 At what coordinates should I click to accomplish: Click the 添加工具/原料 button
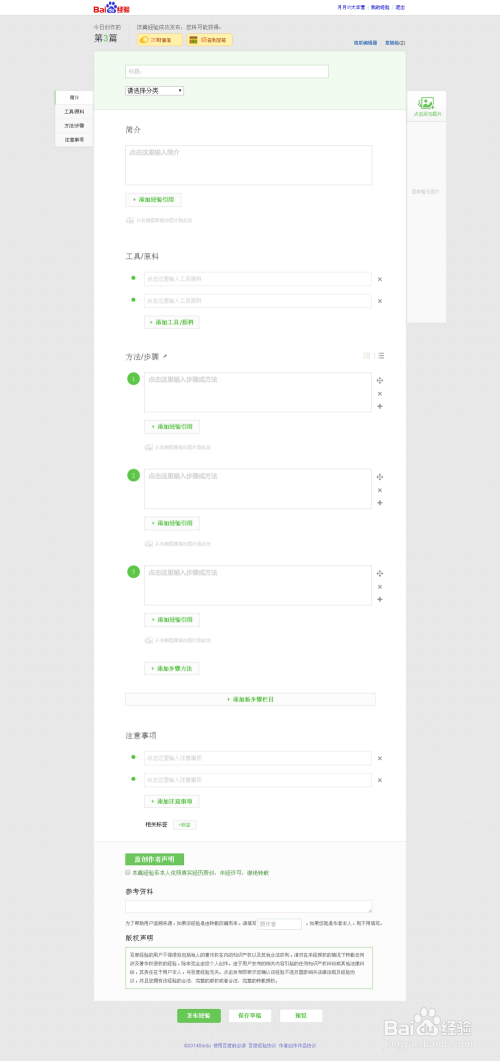(172, 322)
